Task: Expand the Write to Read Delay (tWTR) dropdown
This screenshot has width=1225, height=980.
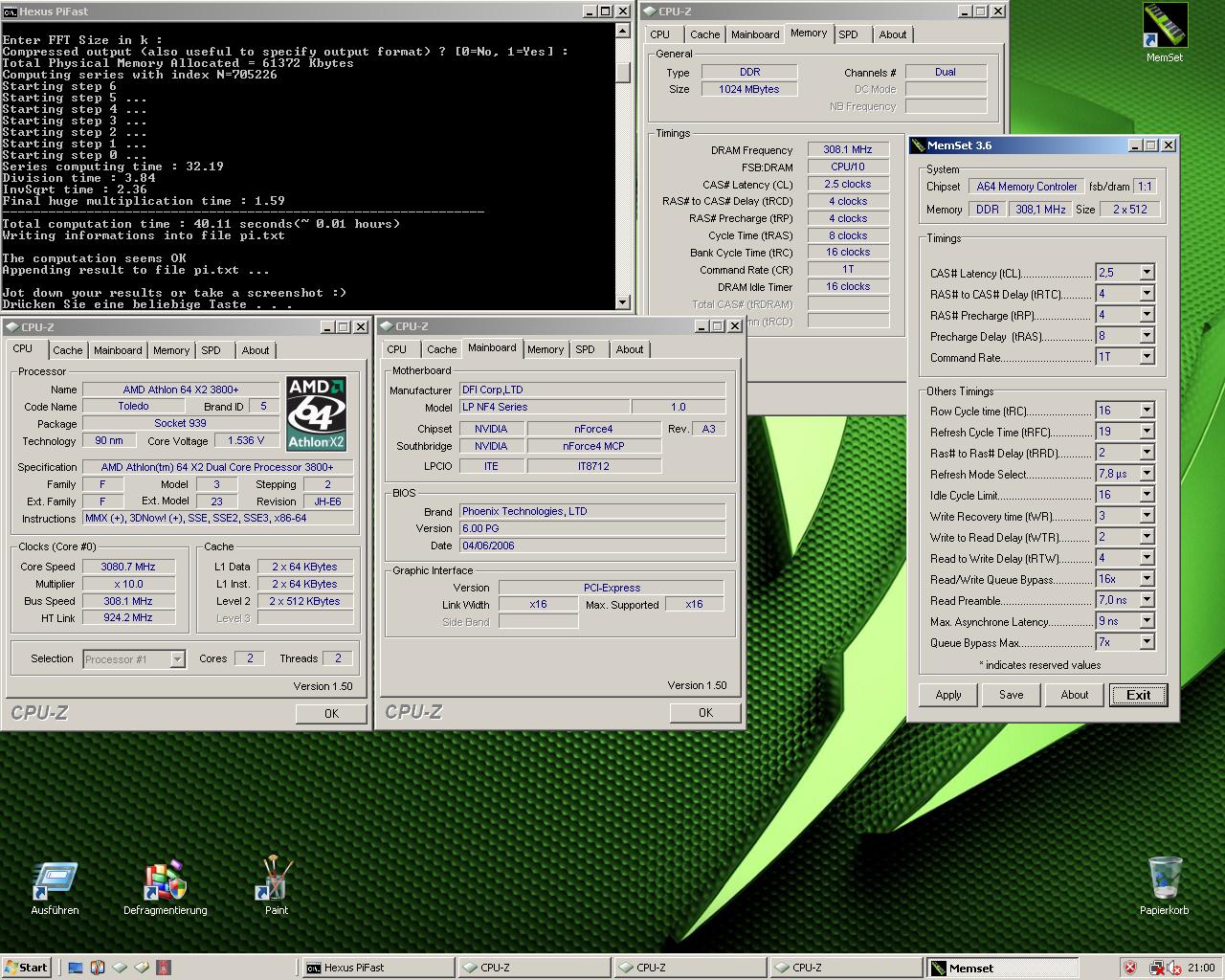Action: (1147, 537)
